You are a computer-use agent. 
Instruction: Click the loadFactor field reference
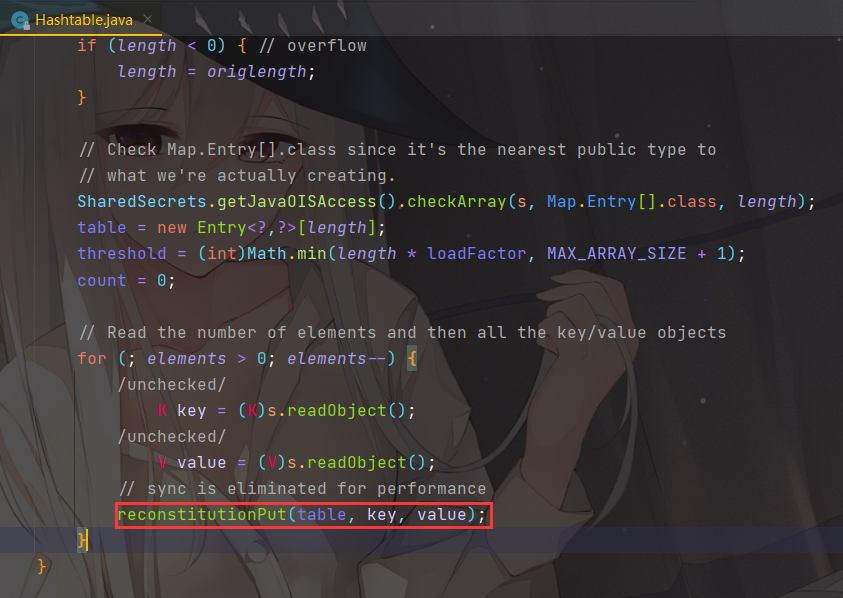click(x=476, y=253)
